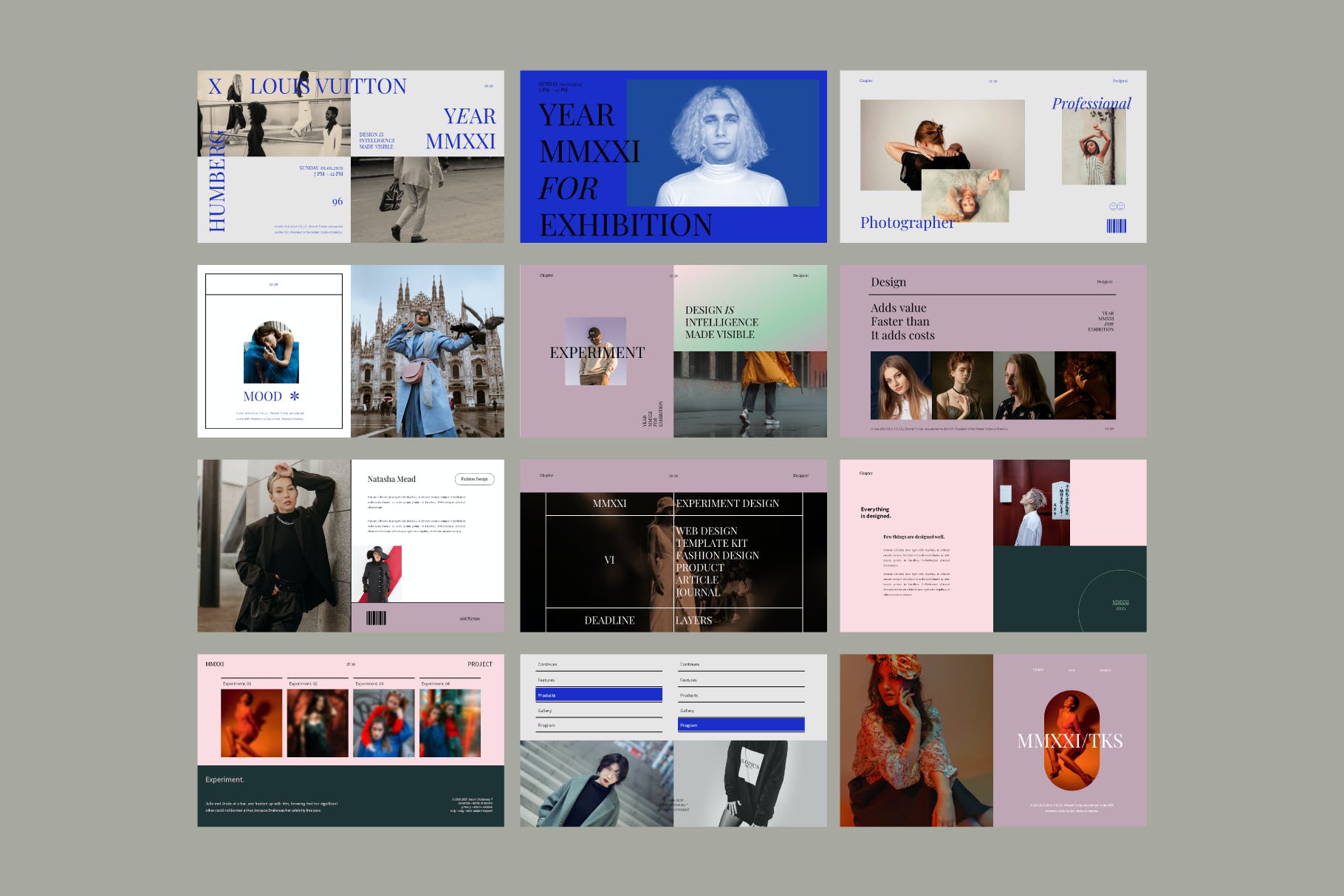
Task: Click the DEADLINE cell in dark table slide
Action: pos(609,620)
